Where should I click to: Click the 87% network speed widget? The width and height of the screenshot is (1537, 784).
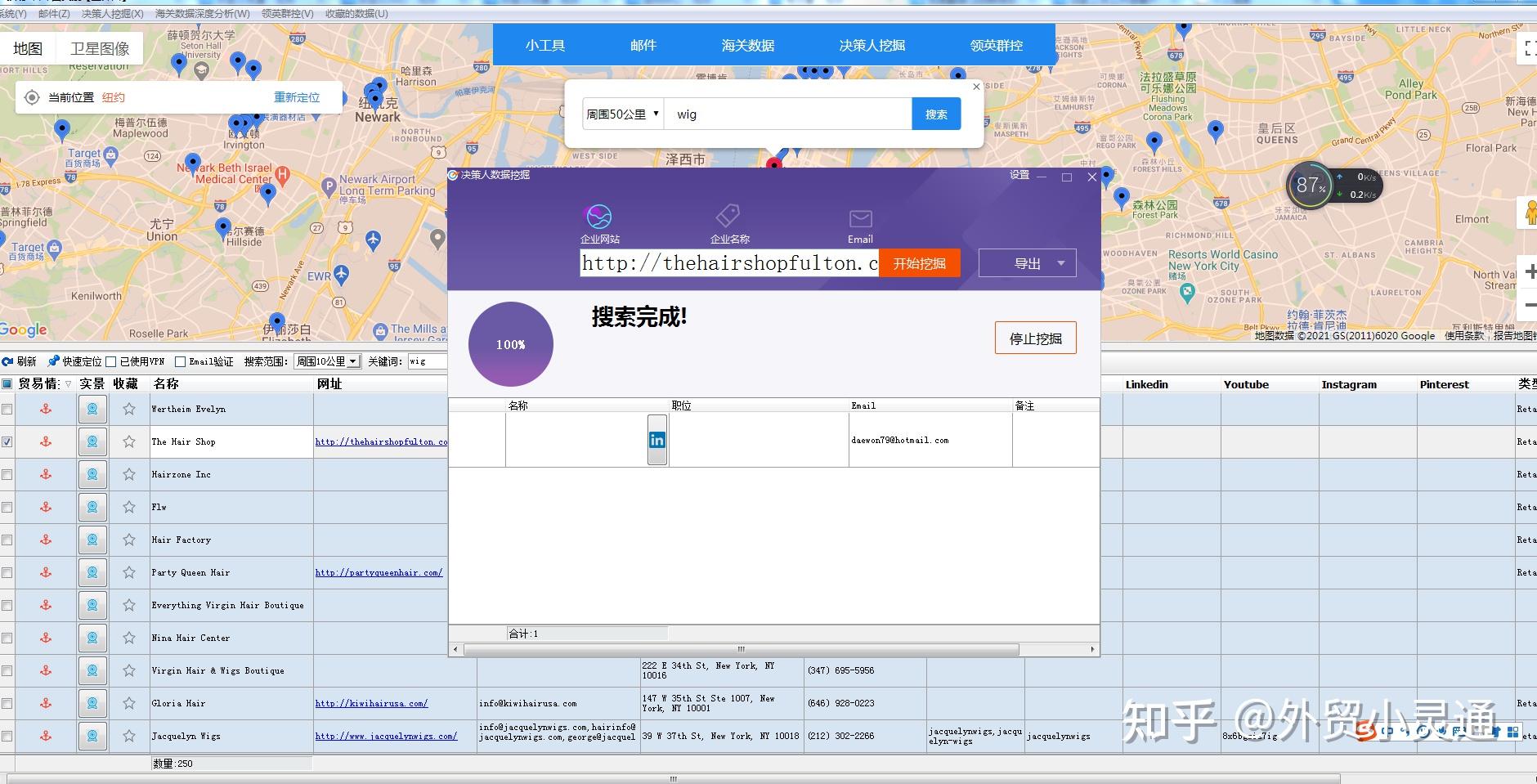point(1334,186)
